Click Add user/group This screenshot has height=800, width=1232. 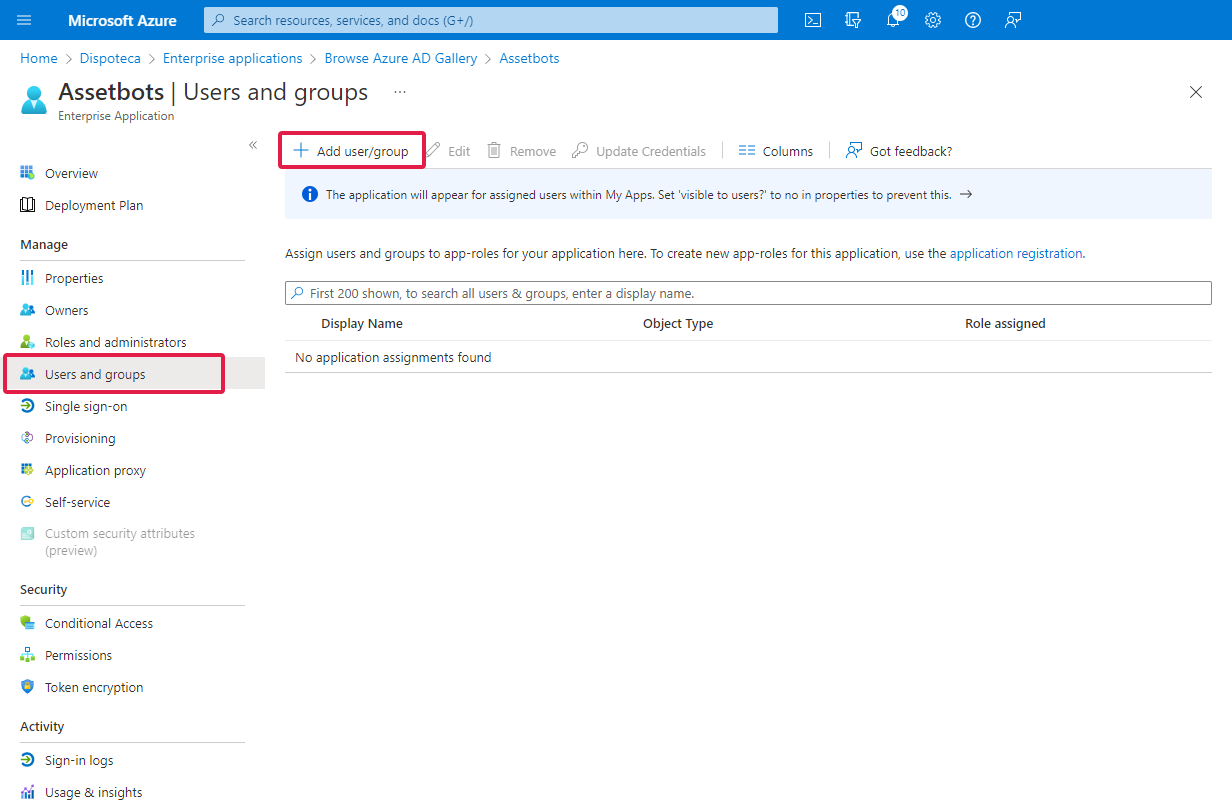tap(351, 151)
